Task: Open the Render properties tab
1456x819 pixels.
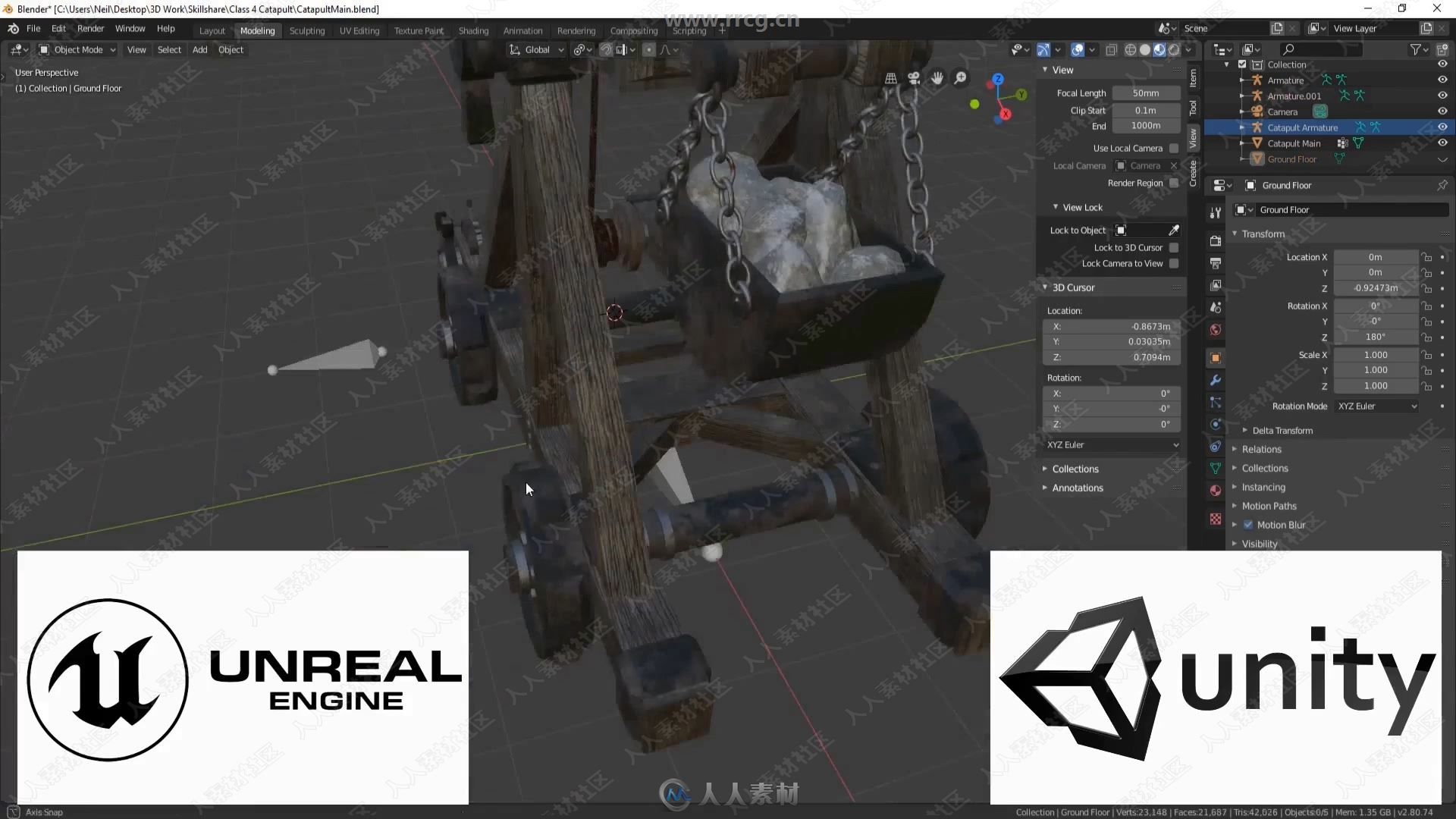Action: pyautogui.click(x=1216, y=241)
